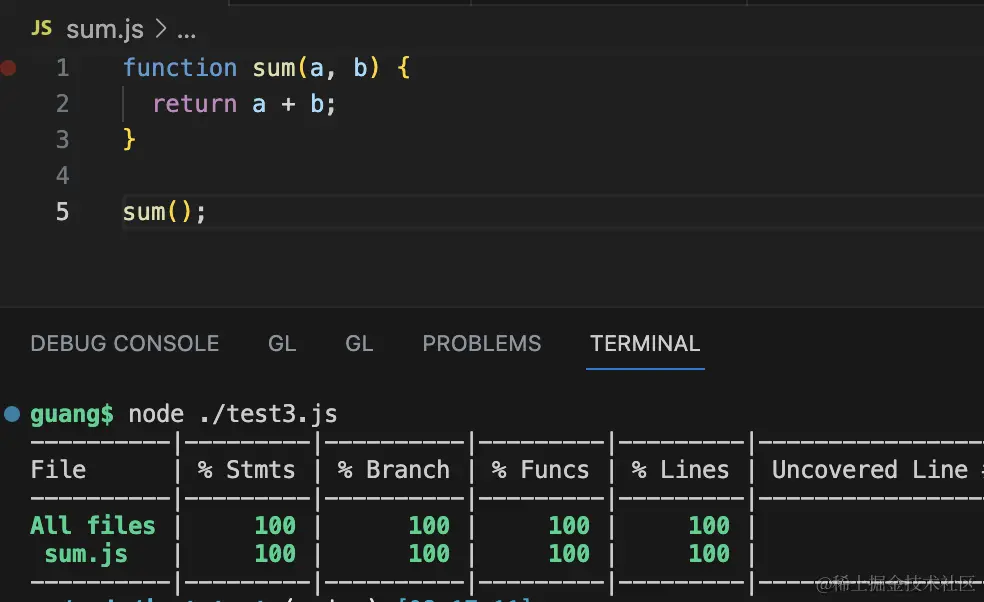Click the blue command marker in terminal
The height and width of the screenshot is (602, 984).
[11, 413]
